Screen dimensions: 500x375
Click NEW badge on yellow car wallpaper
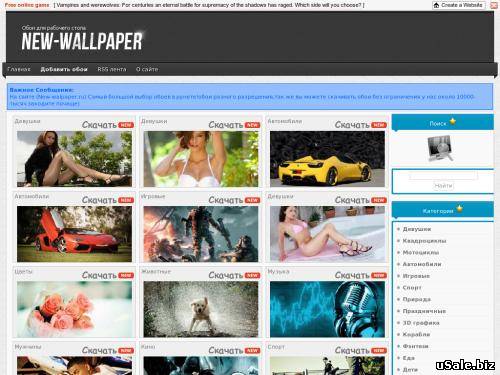coord(379,125)
